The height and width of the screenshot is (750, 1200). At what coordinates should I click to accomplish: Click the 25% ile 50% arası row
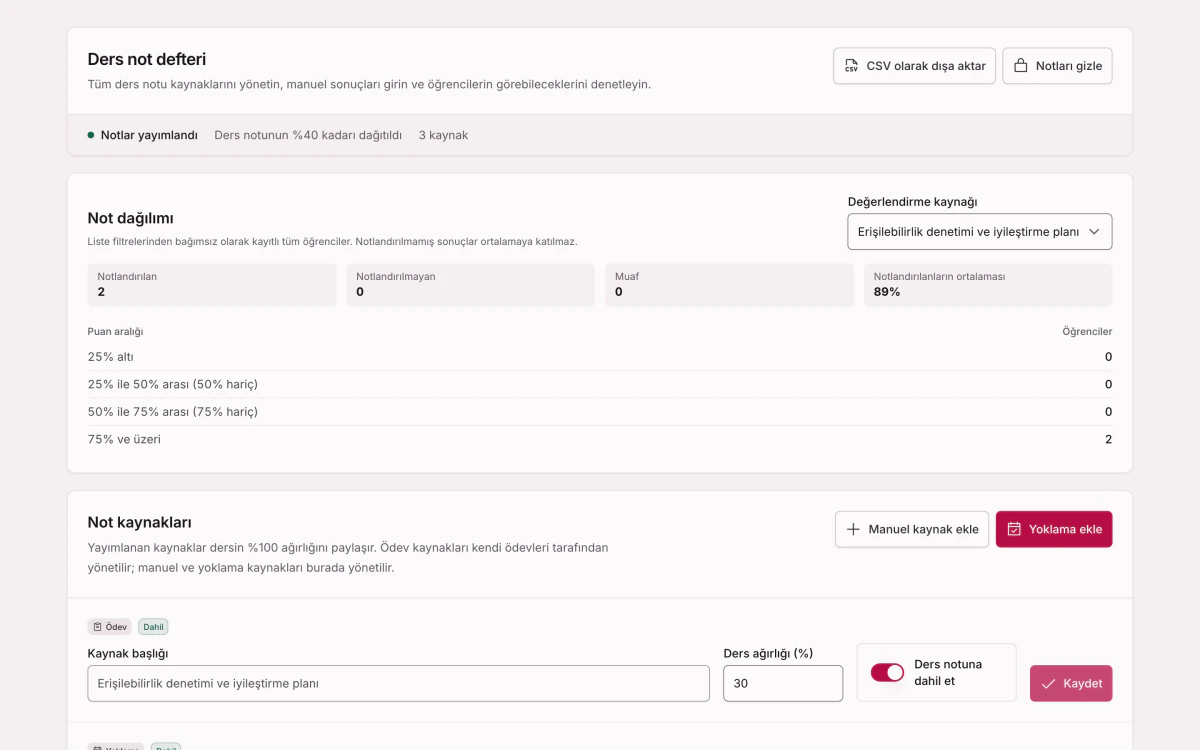tap(600, 384)
